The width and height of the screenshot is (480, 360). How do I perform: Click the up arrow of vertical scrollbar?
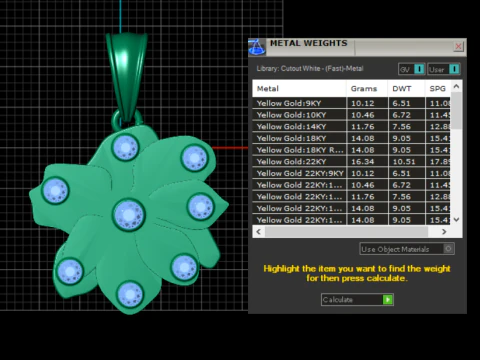tap(456, 86)
